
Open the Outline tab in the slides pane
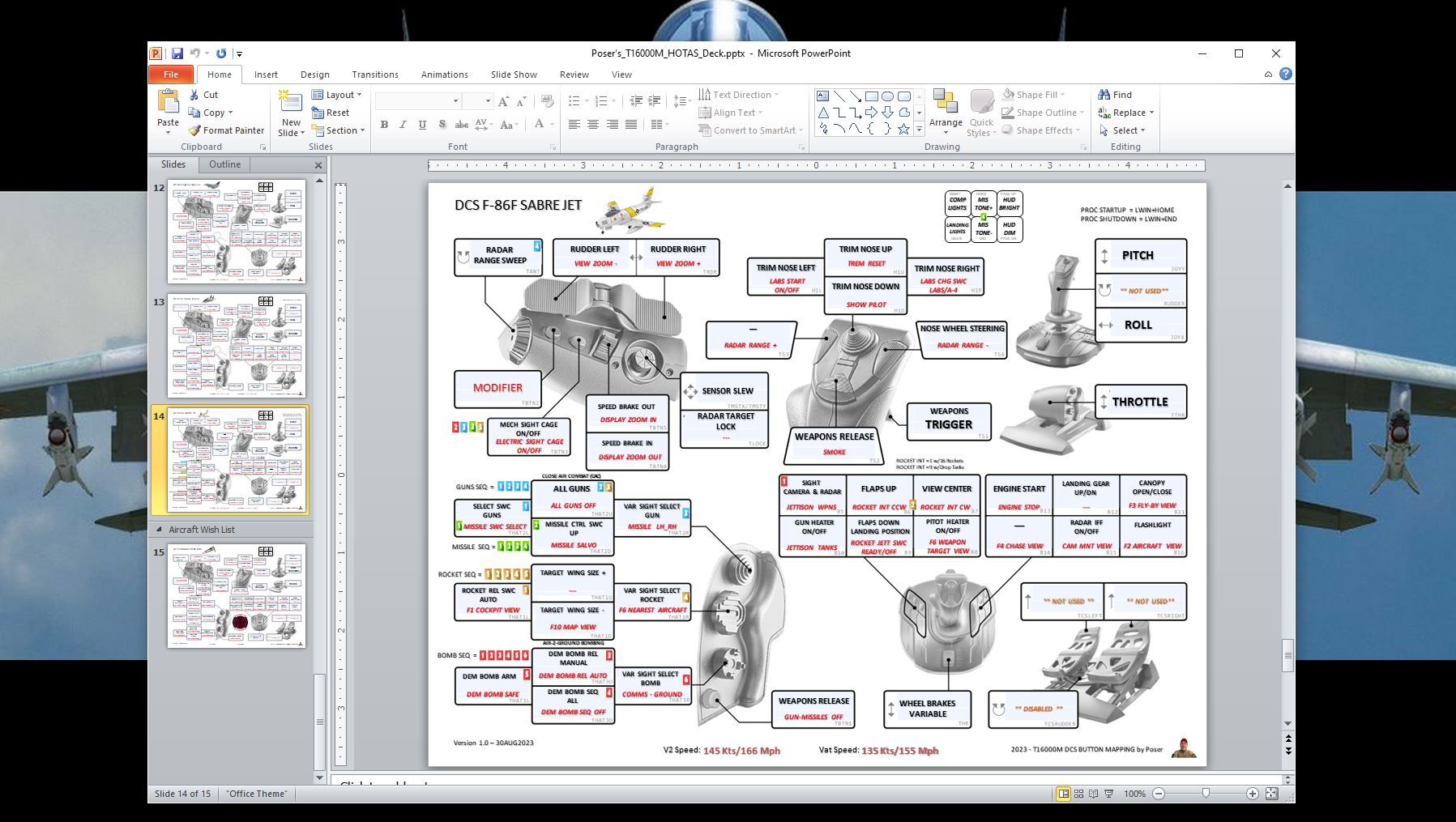point(224,164)
